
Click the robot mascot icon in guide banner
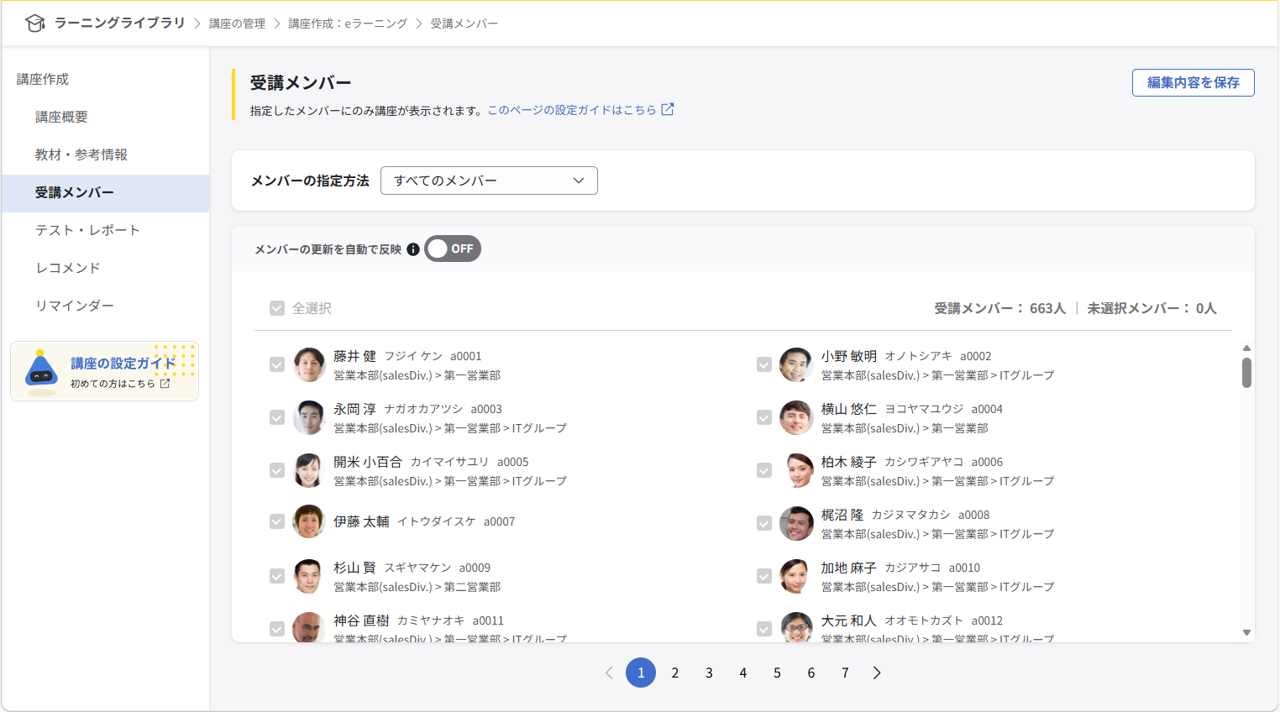(x=41, y=372)
